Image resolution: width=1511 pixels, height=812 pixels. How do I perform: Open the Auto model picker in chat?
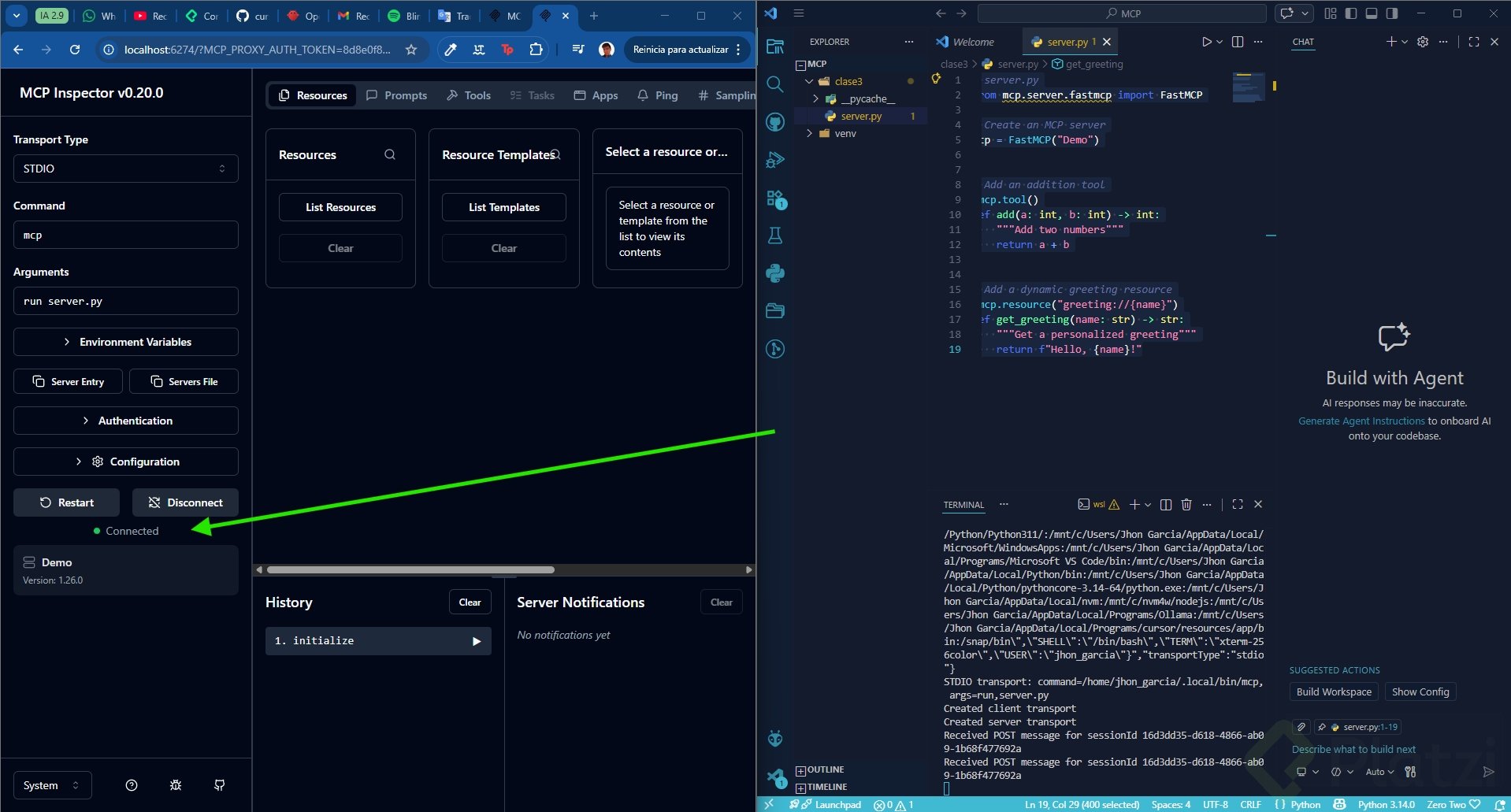click(1379, 772)
